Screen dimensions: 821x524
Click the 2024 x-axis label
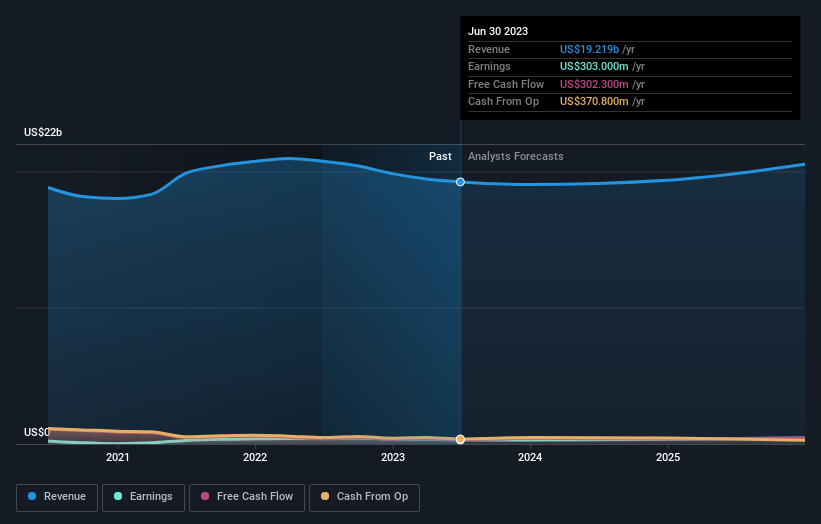pos(530,458)
